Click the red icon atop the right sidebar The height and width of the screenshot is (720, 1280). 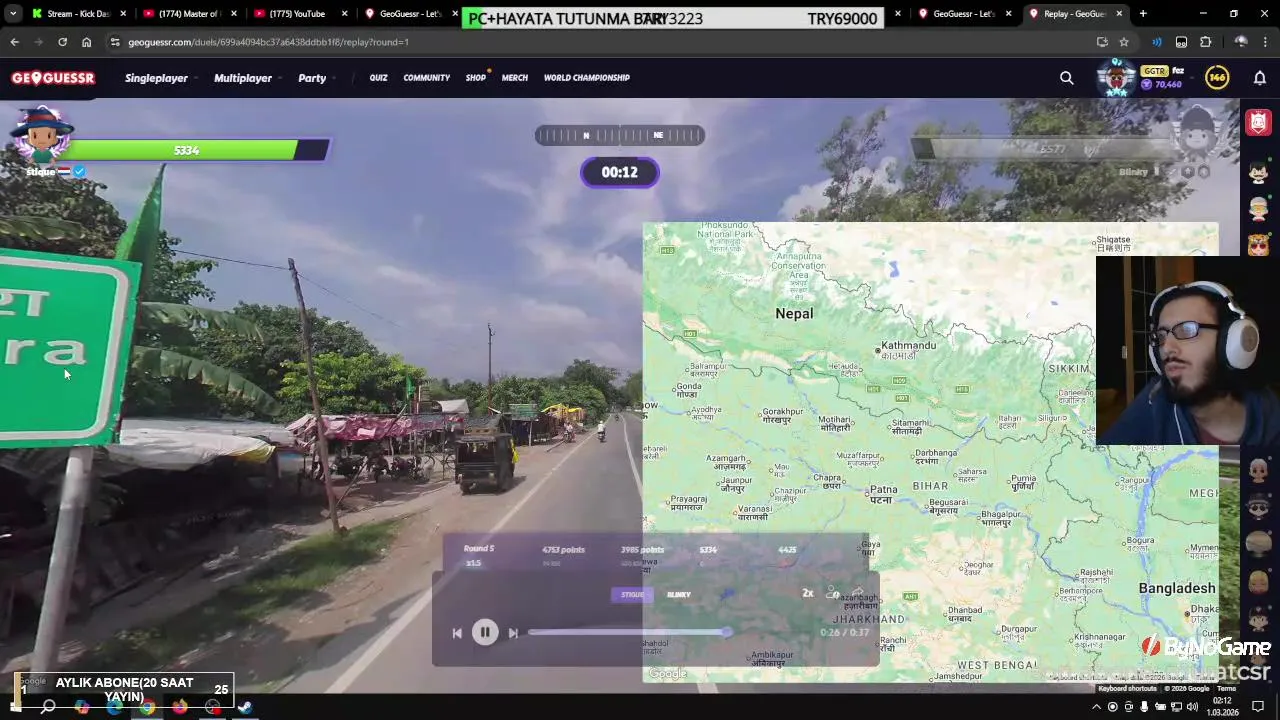coord(1258,122)
